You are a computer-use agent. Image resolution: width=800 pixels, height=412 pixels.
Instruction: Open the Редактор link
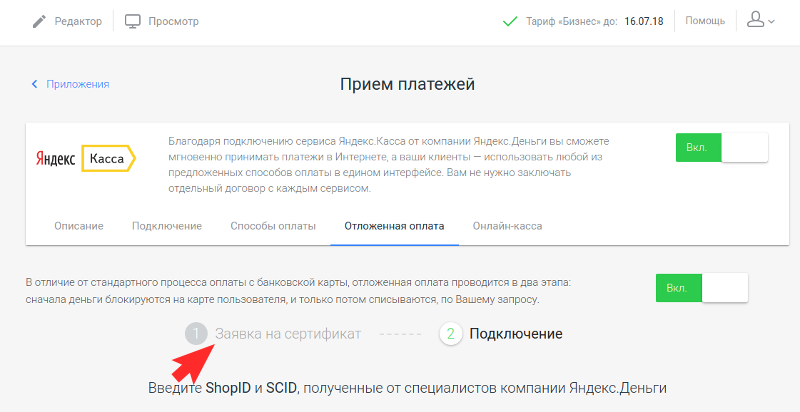click(78, 21)
